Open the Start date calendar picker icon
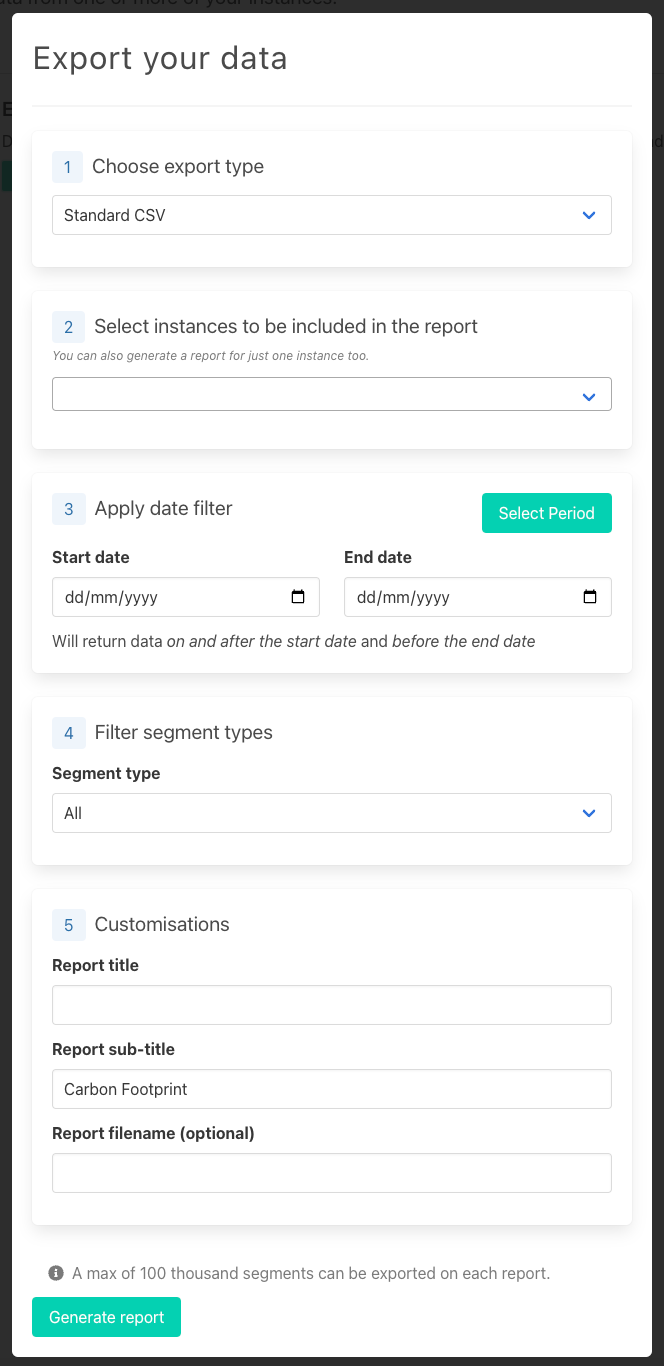This screenshot has height=1366, width=664. 298,597
